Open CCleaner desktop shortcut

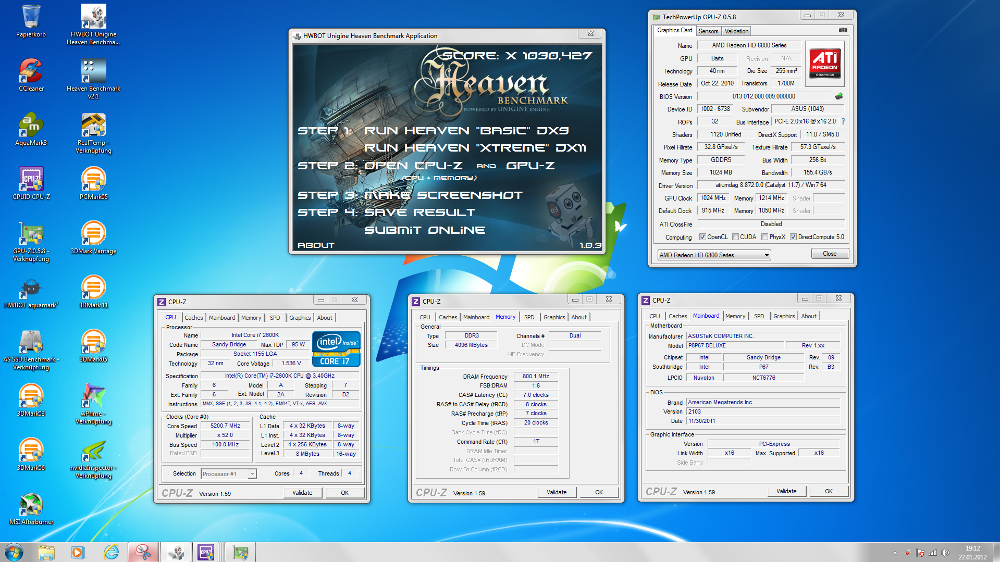[x=31, y=75]
